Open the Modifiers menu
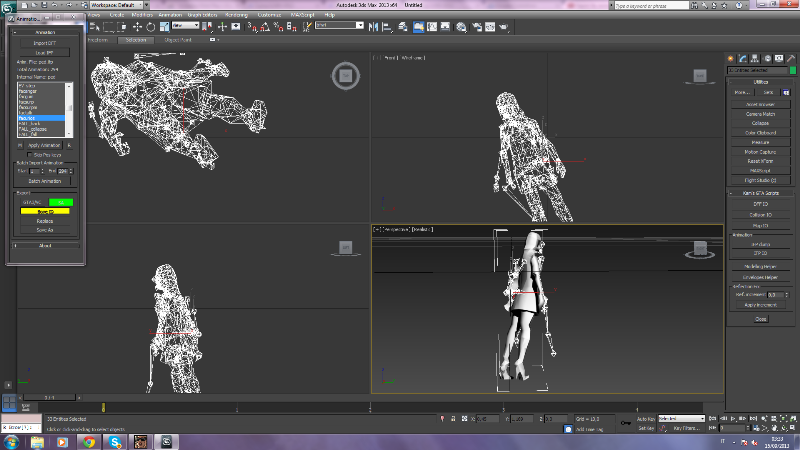 click(142, 15)
